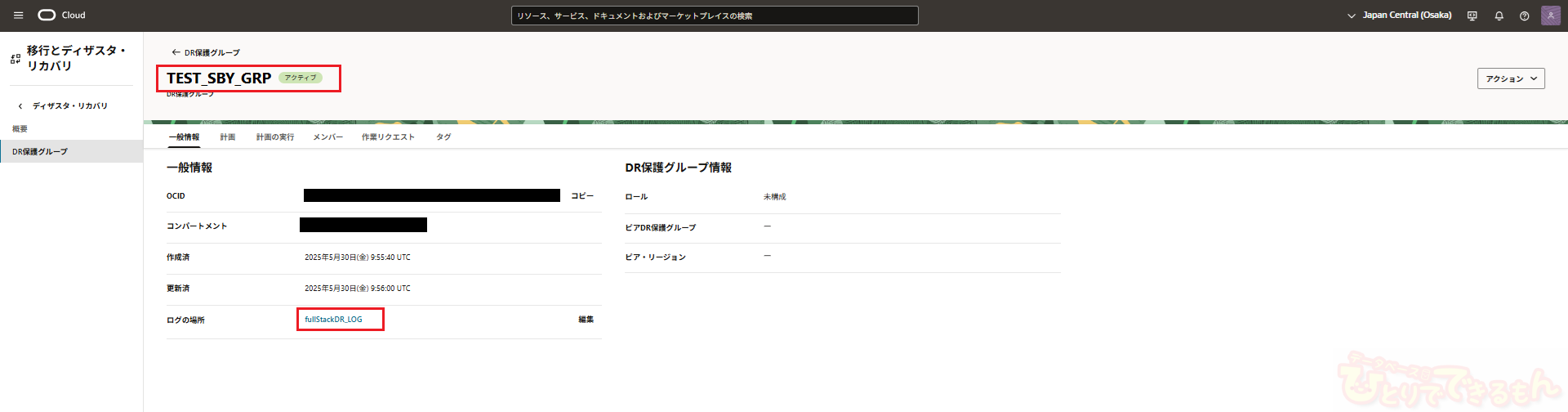Open the 作業リクエスト tab
Viewport: 1568px width, 412px height.
[388, 137]
